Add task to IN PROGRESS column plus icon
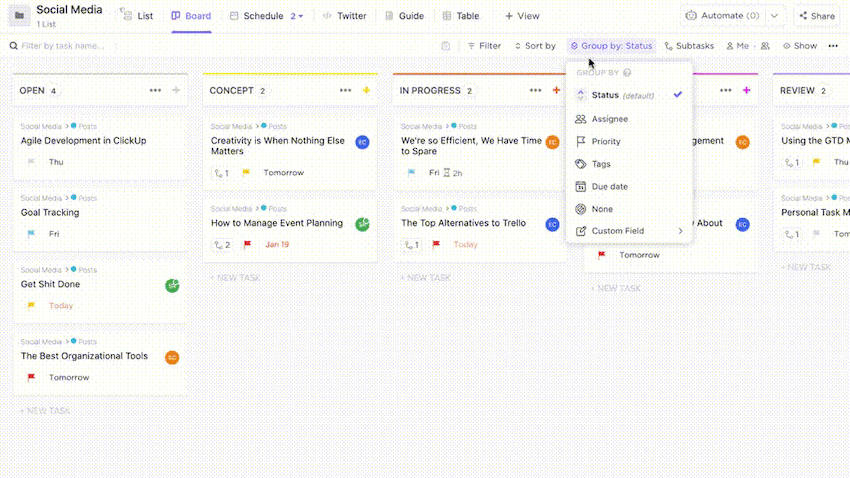Image resolution: width=850 pixels, height=478 pixels. point(556,91)
